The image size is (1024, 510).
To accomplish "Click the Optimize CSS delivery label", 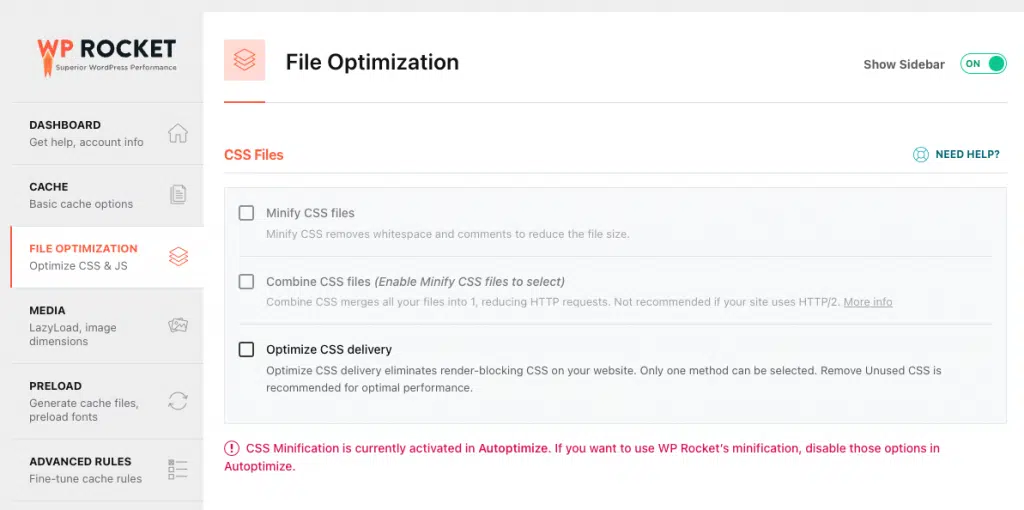I will pos(328,349).
